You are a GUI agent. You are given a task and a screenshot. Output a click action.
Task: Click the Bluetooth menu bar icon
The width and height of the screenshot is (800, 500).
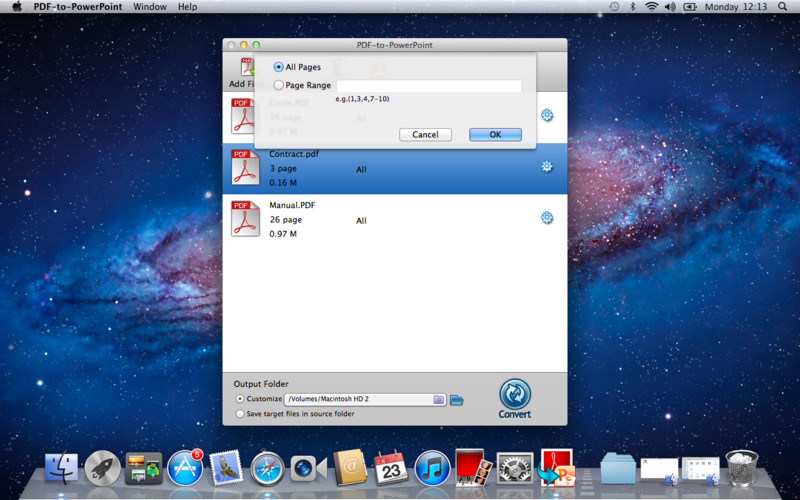tap(633, 7)
